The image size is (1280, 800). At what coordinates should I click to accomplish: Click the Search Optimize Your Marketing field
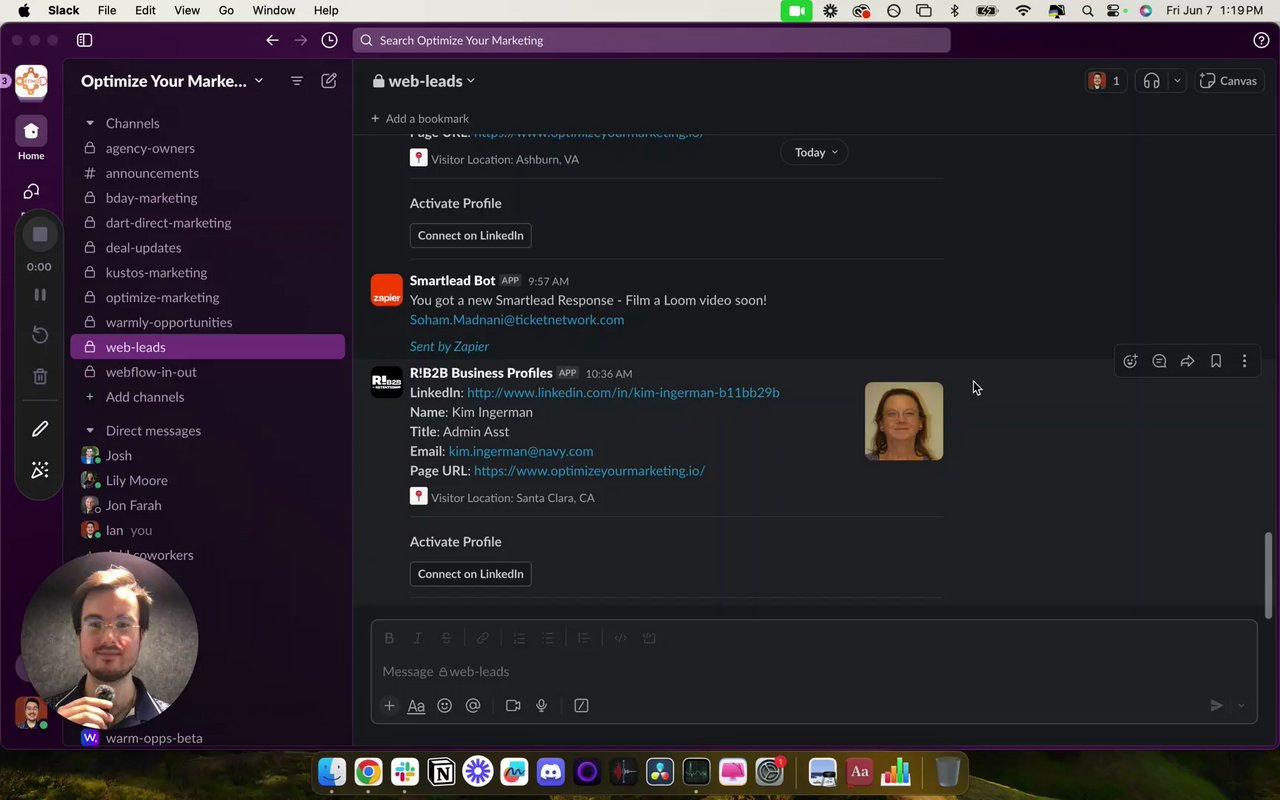(651, 40)
